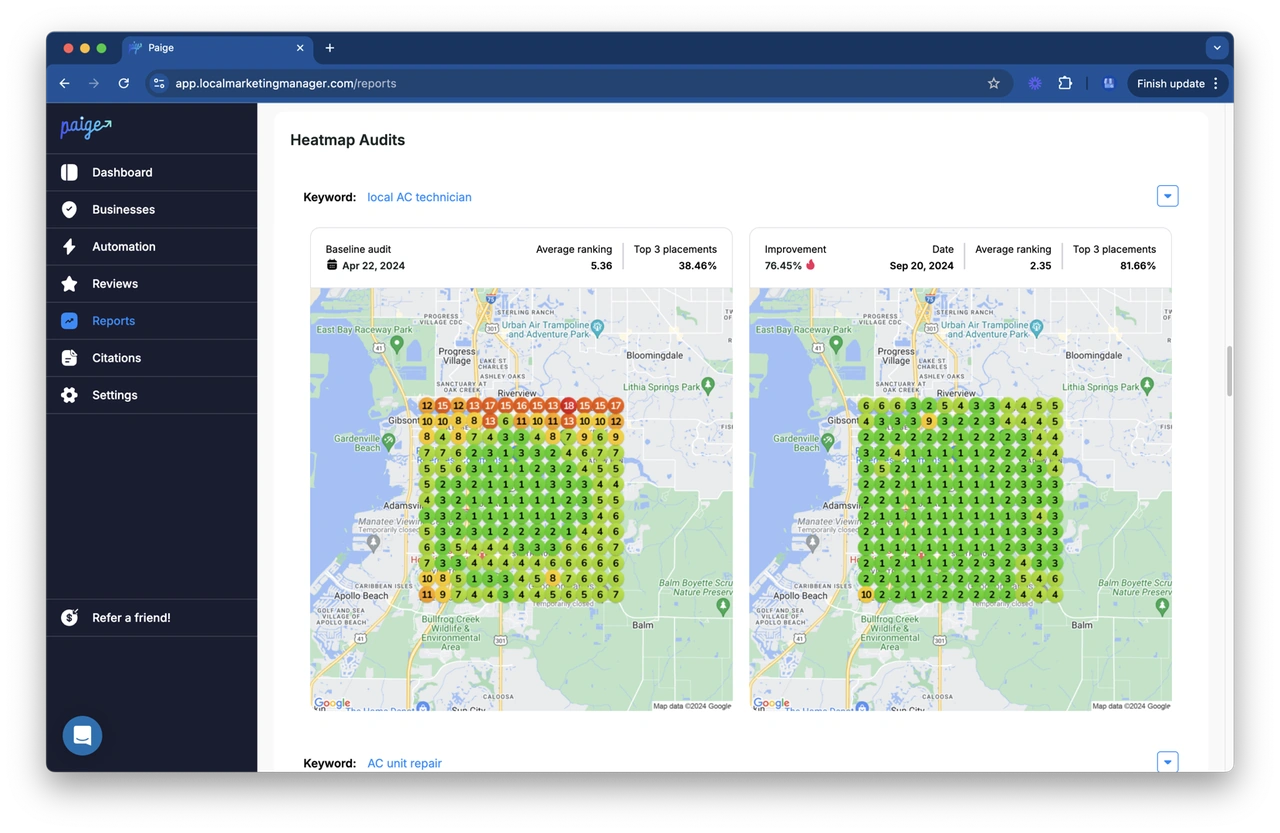
Task: Click the baseline audit heatmap
Action: 521,499
